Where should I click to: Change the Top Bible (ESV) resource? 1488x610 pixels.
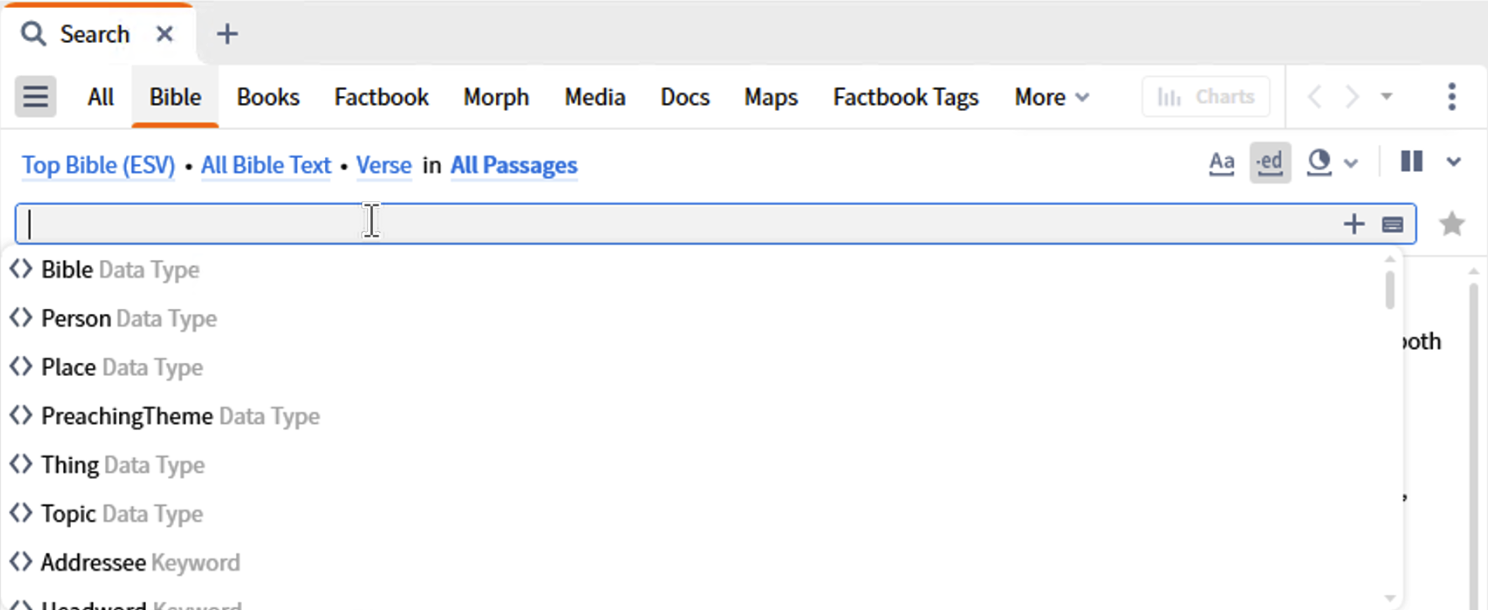point(99,165)
